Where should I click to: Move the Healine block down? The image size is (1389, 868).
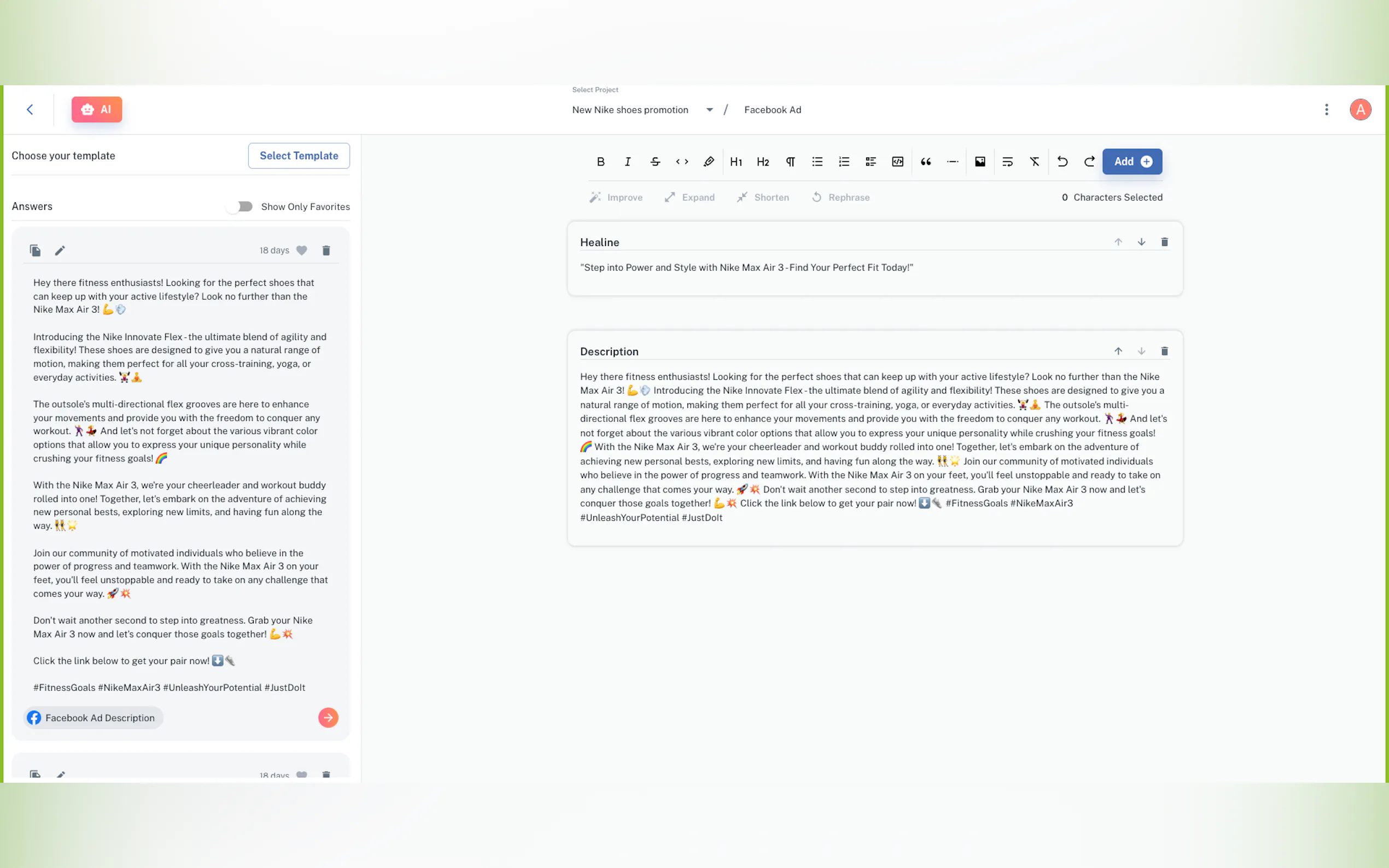[x=1141, y=242]
